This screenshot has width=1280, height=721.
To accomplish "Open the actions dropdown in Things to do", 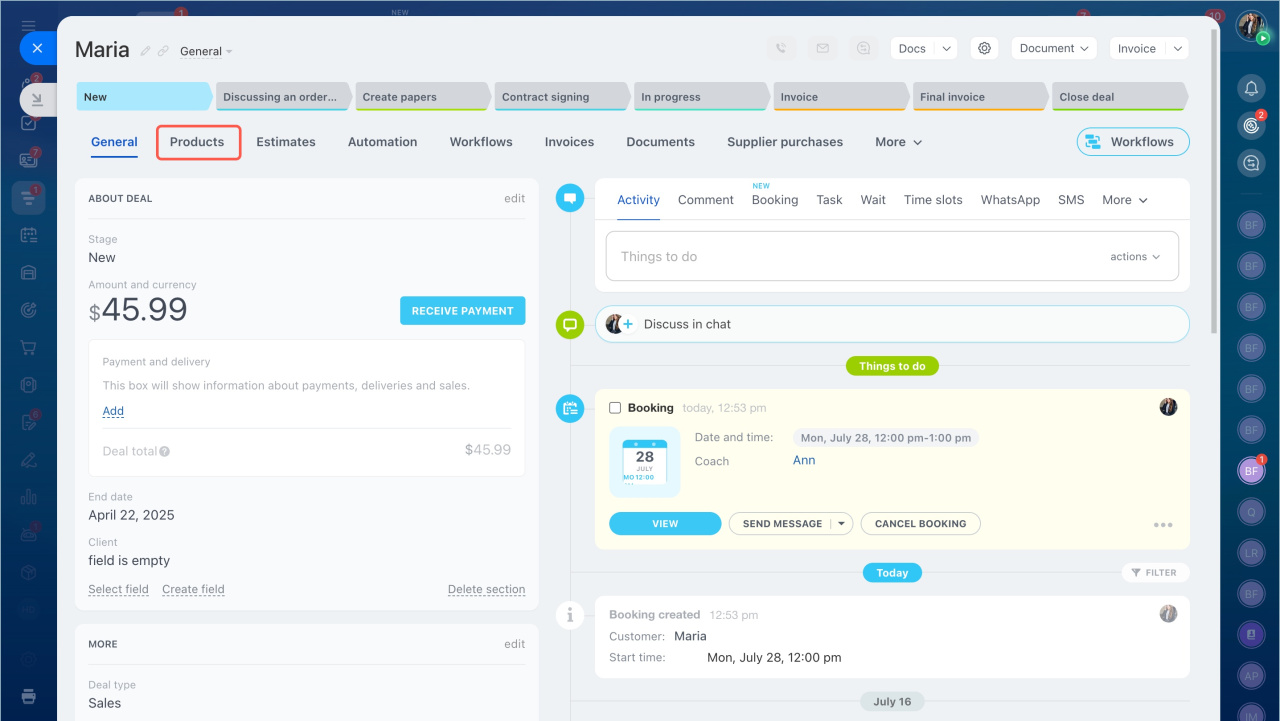I will pos(1135,257).
